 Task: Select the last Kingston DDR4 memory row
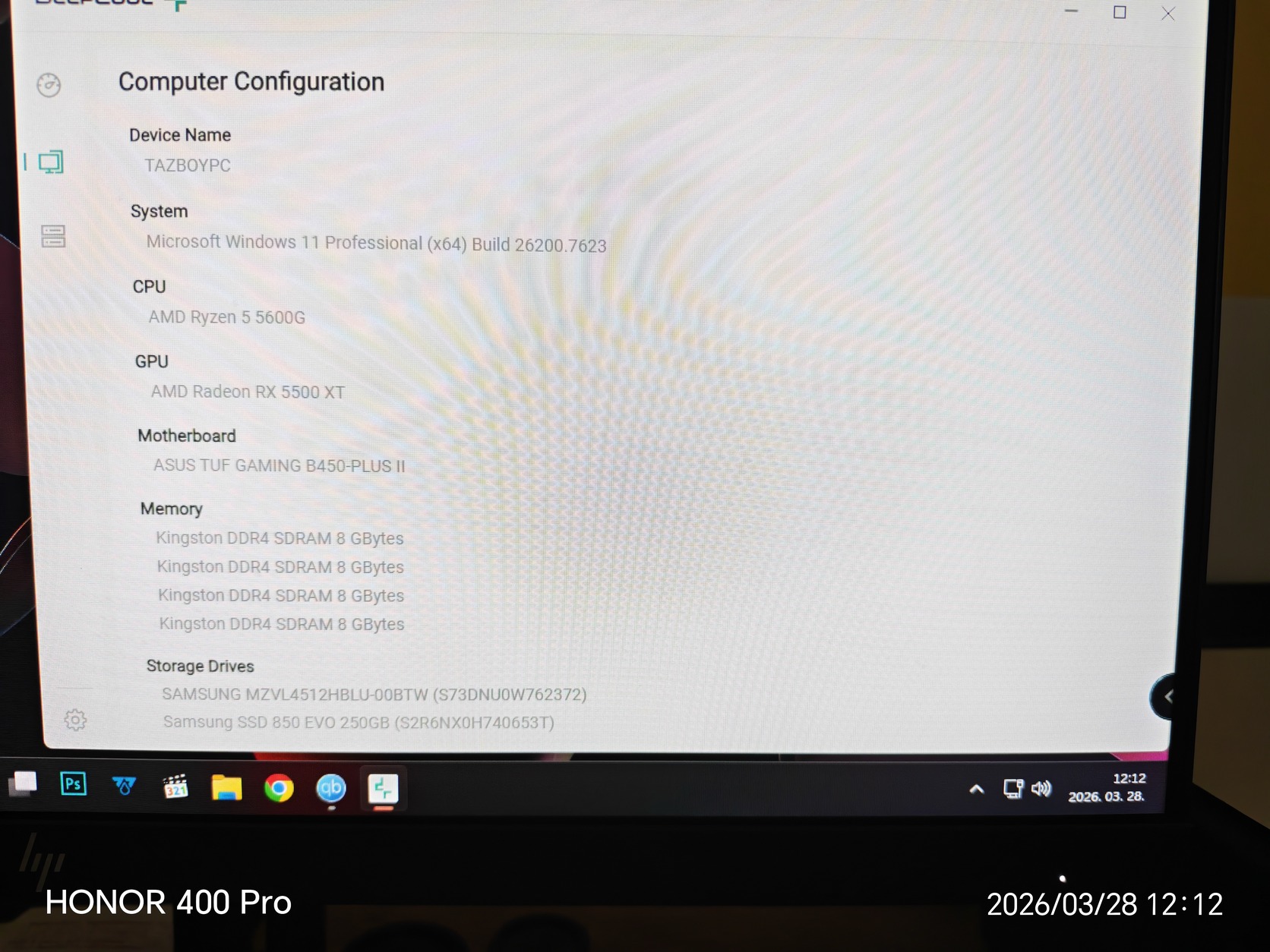[282, 624]
